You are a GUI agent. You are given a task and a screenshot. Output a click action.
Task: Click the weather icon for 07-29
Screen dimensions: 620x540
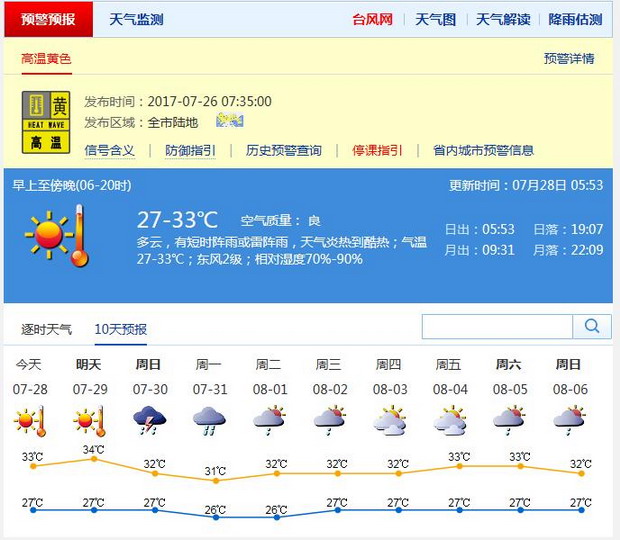[x=90, y=420]
